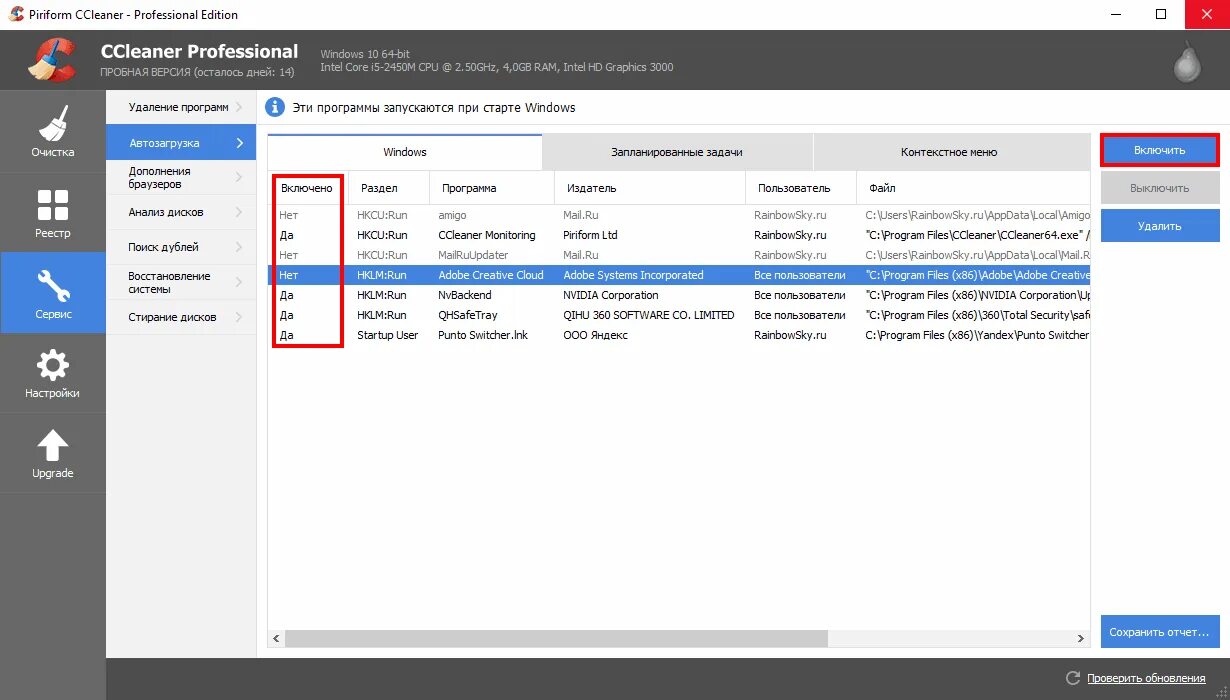Click the Piriform pear icon
The height and width of the screenshot is (700, 1230).
tap(1186, 62)
